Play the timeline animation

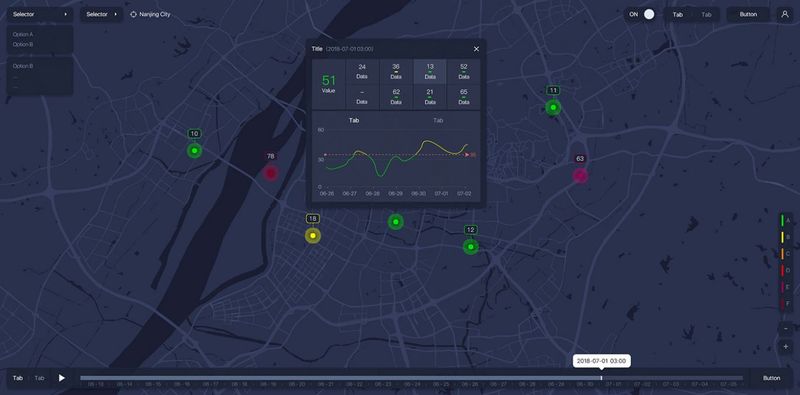point(62,378)
